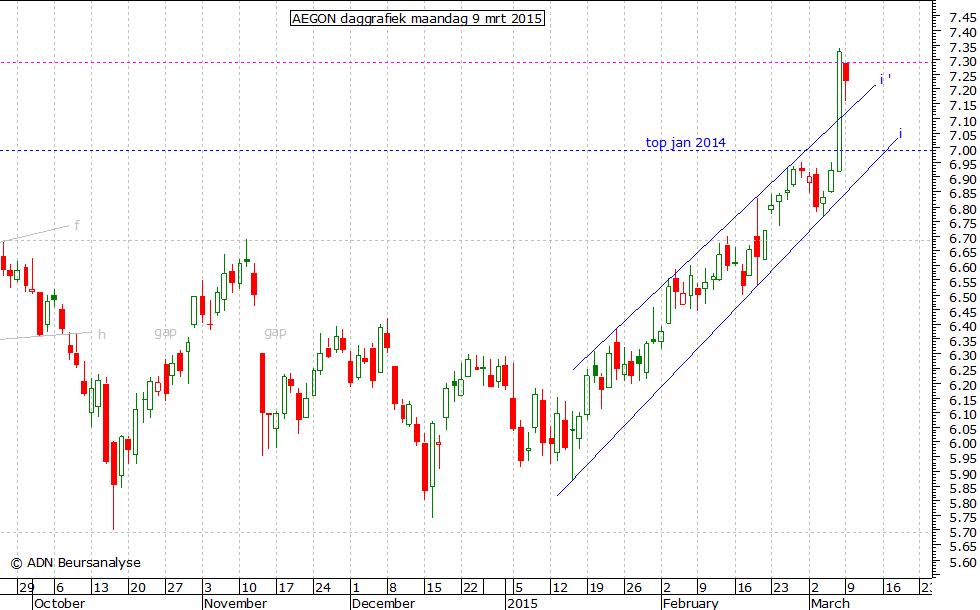Click the 6.25 price axis label

(x=962, y=371)
